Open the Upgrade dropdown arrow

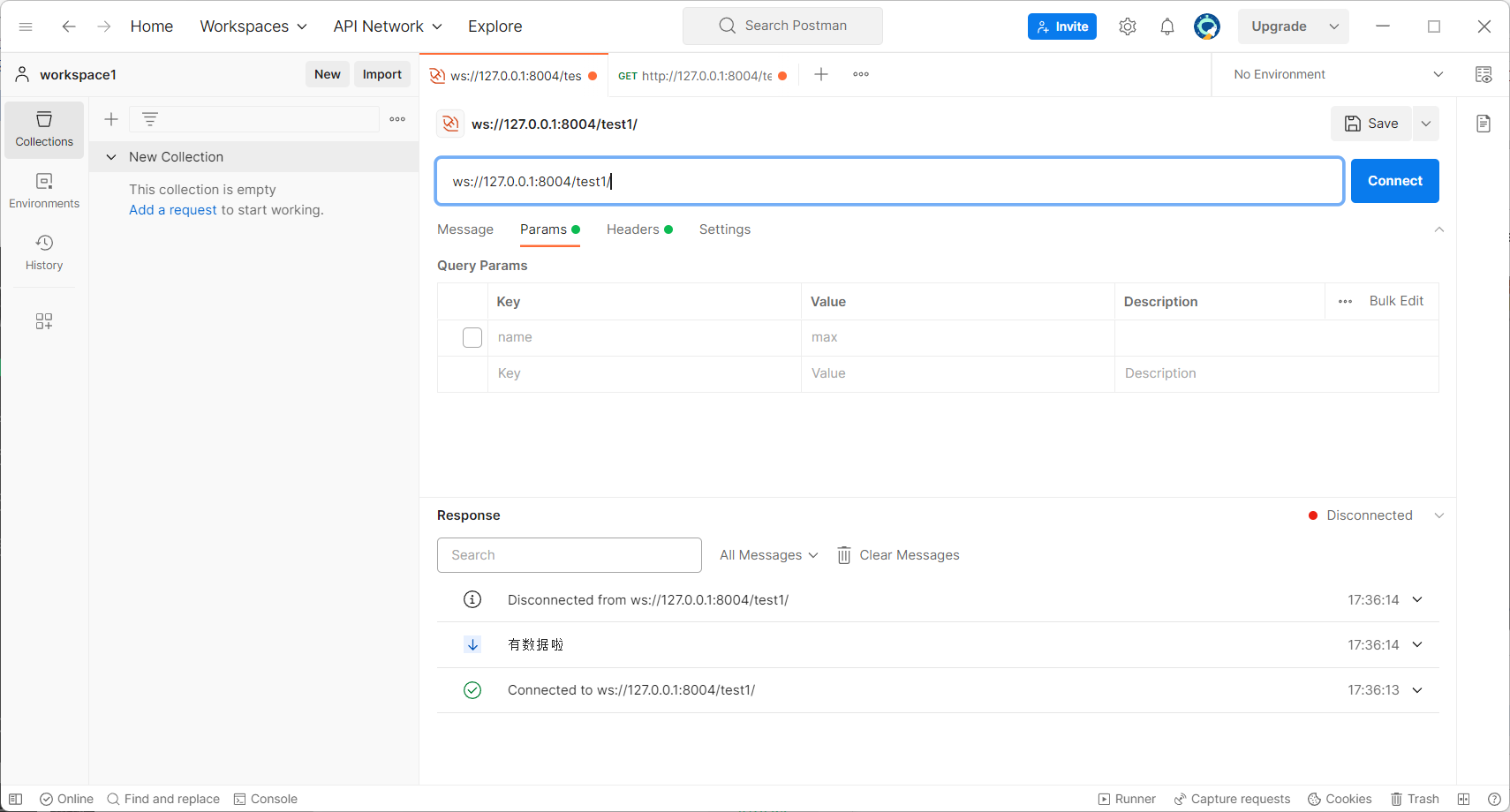[1334, 26]
